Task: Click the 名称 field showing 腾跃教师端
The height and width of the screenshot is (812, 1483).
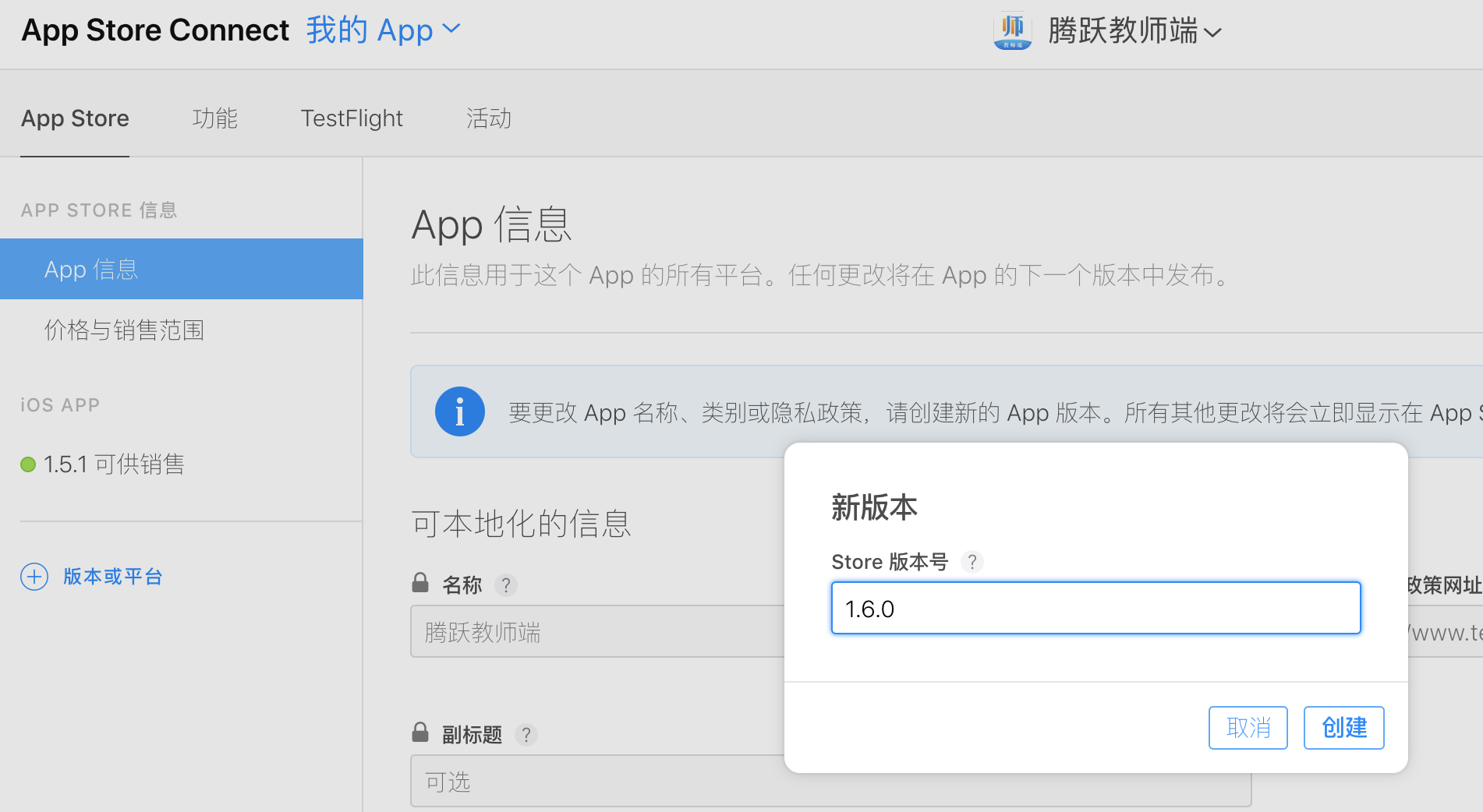Action: point(597,631)
